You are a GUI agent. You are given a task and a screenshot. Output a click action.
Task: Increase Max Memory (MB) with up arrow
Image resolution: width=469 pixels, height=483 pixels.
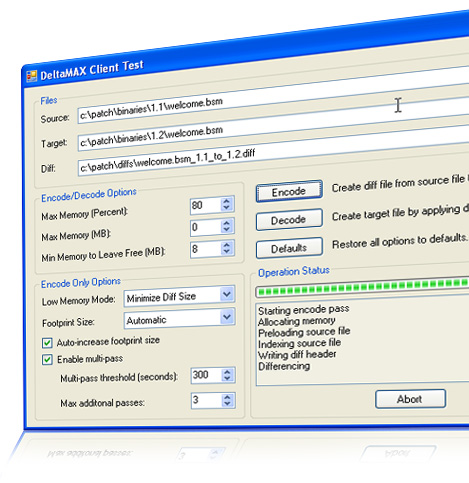tap(227, 223)
